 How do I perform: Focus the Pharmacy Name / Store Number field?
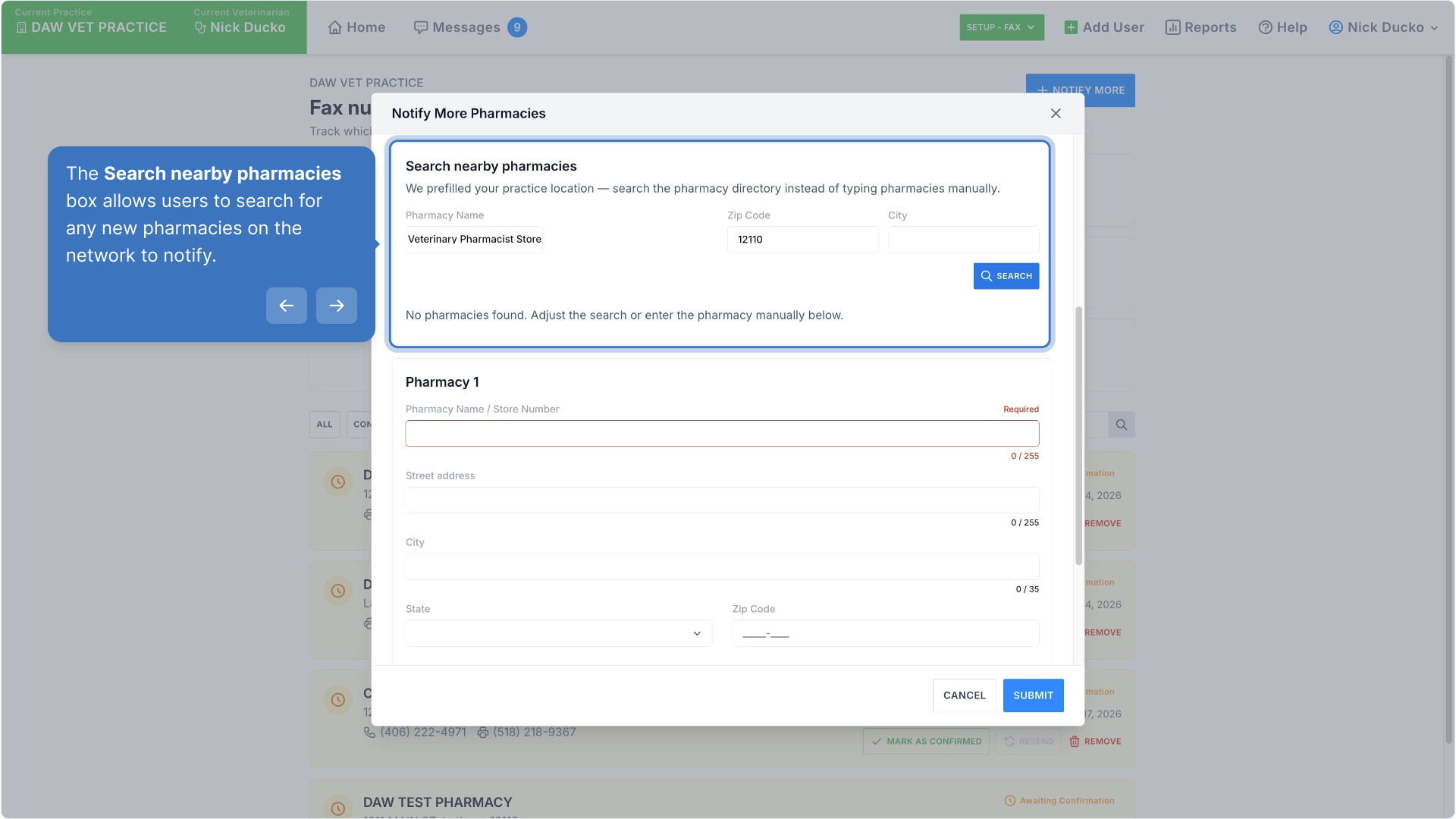click(x=722, y=434)
